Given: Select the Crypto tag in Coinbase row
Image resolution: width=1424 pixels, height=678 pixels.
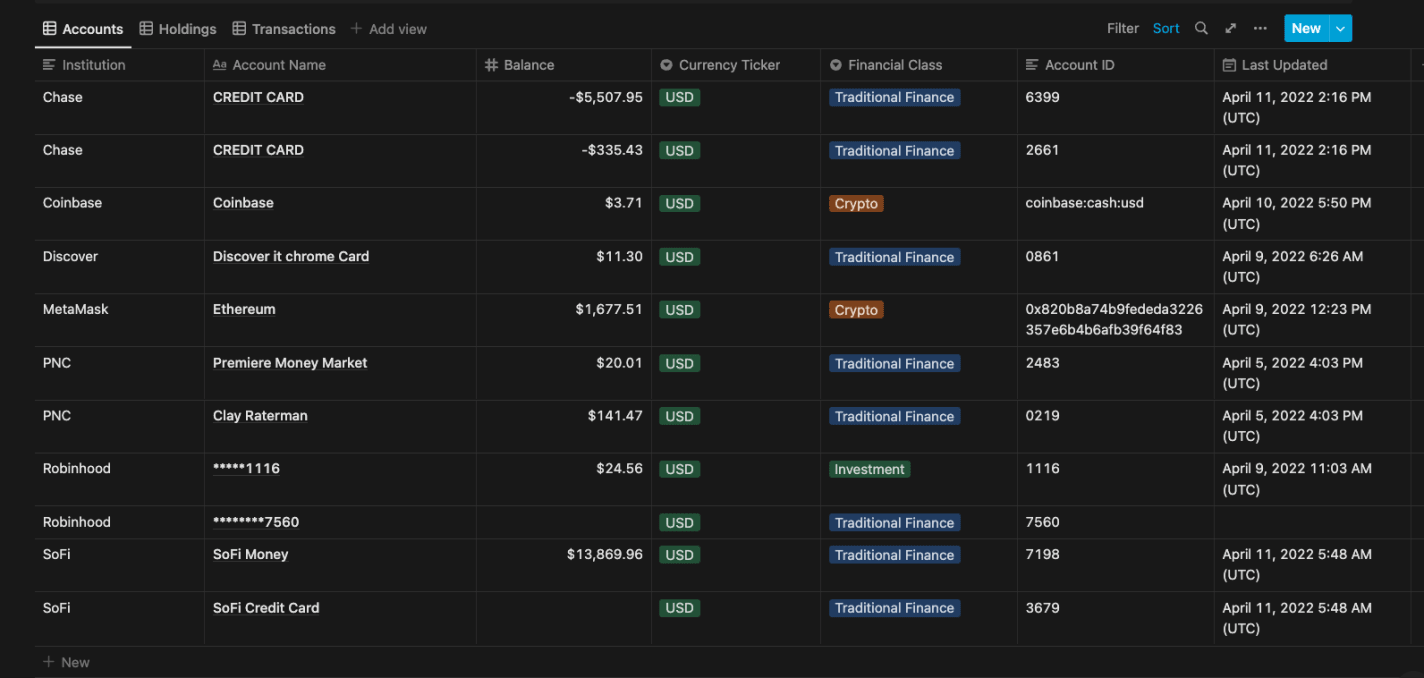Looking at the screenshot, I should [x=856, y=204].
